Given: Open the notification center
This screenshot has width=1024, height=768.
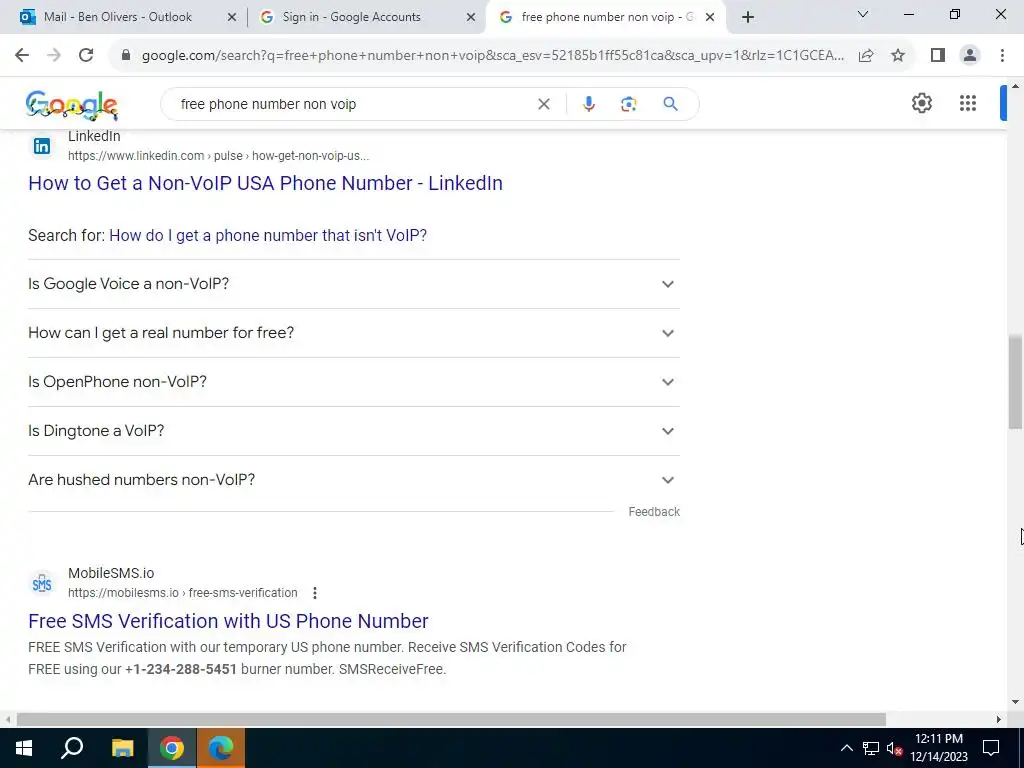Looking at the screenshot, I should click(991, 748).
